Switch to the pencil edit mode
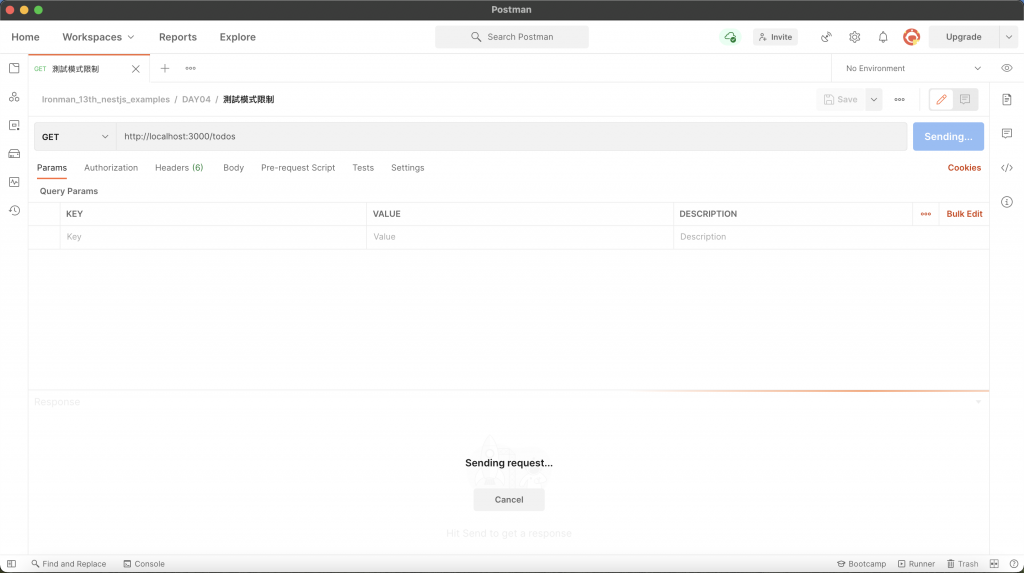This screenshot has width=1024, height=573. pos(941,99)
